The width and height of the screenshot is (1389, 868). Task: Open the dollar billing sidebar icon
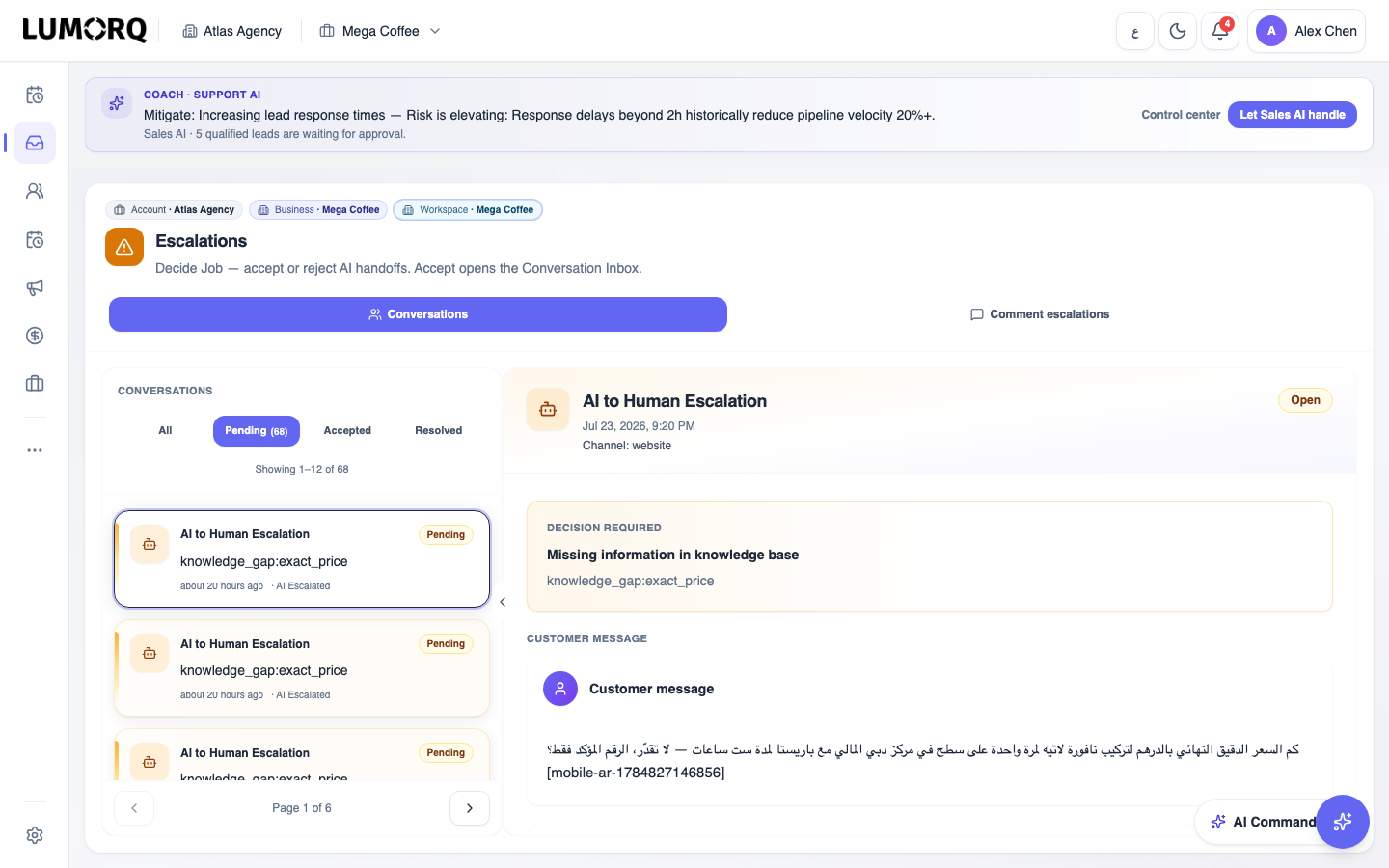35,336
